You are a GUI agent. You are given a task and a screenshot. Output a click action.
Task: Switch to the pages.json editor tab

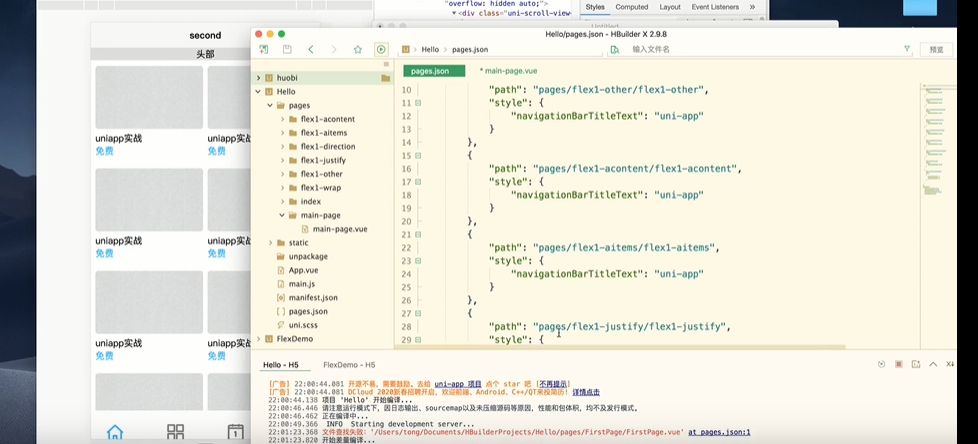point(434,71)
